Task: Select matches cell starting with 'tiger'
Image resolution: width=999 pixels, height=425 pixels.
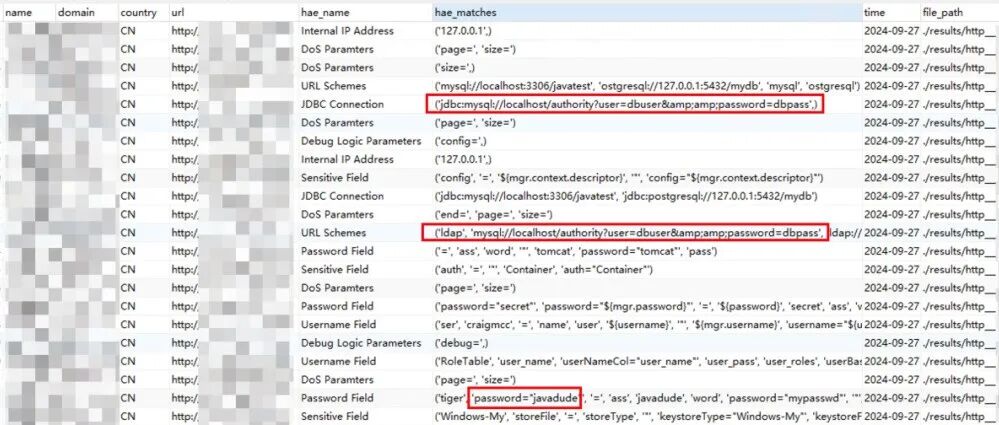Action: click(647, 398)
